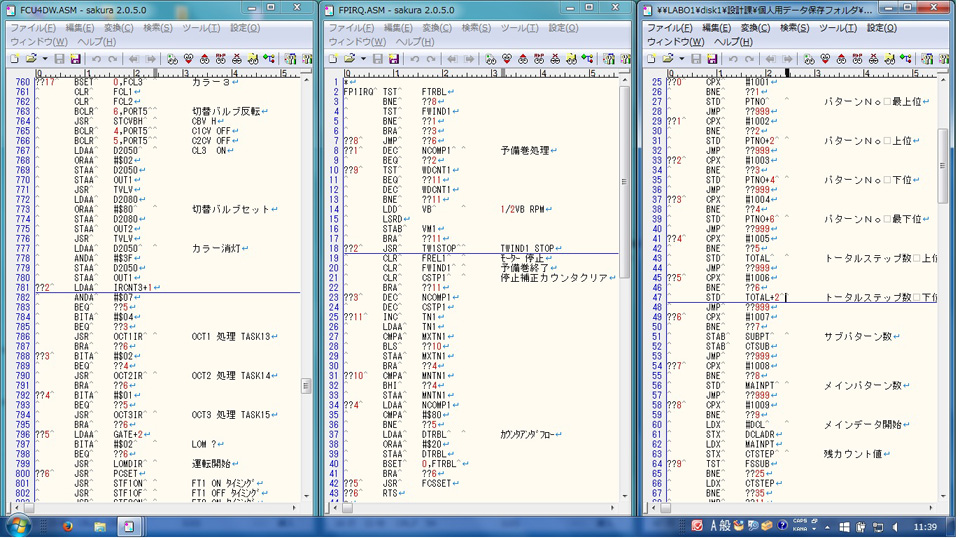This screenshot has width=960, height=540.
Task: Open ウィンドウ(W) menu in FCU4DW.ASM window
Action: [39, 42]
